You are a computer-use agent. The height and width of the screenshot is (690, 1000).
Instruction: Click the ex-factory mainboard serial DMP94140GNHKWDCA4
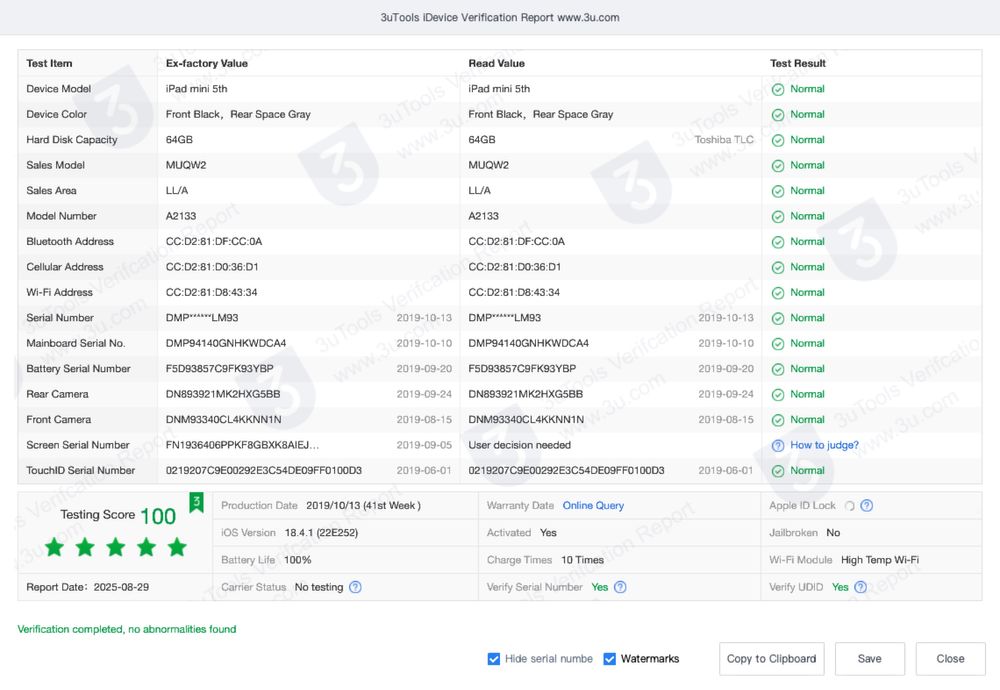click(226, 343)
